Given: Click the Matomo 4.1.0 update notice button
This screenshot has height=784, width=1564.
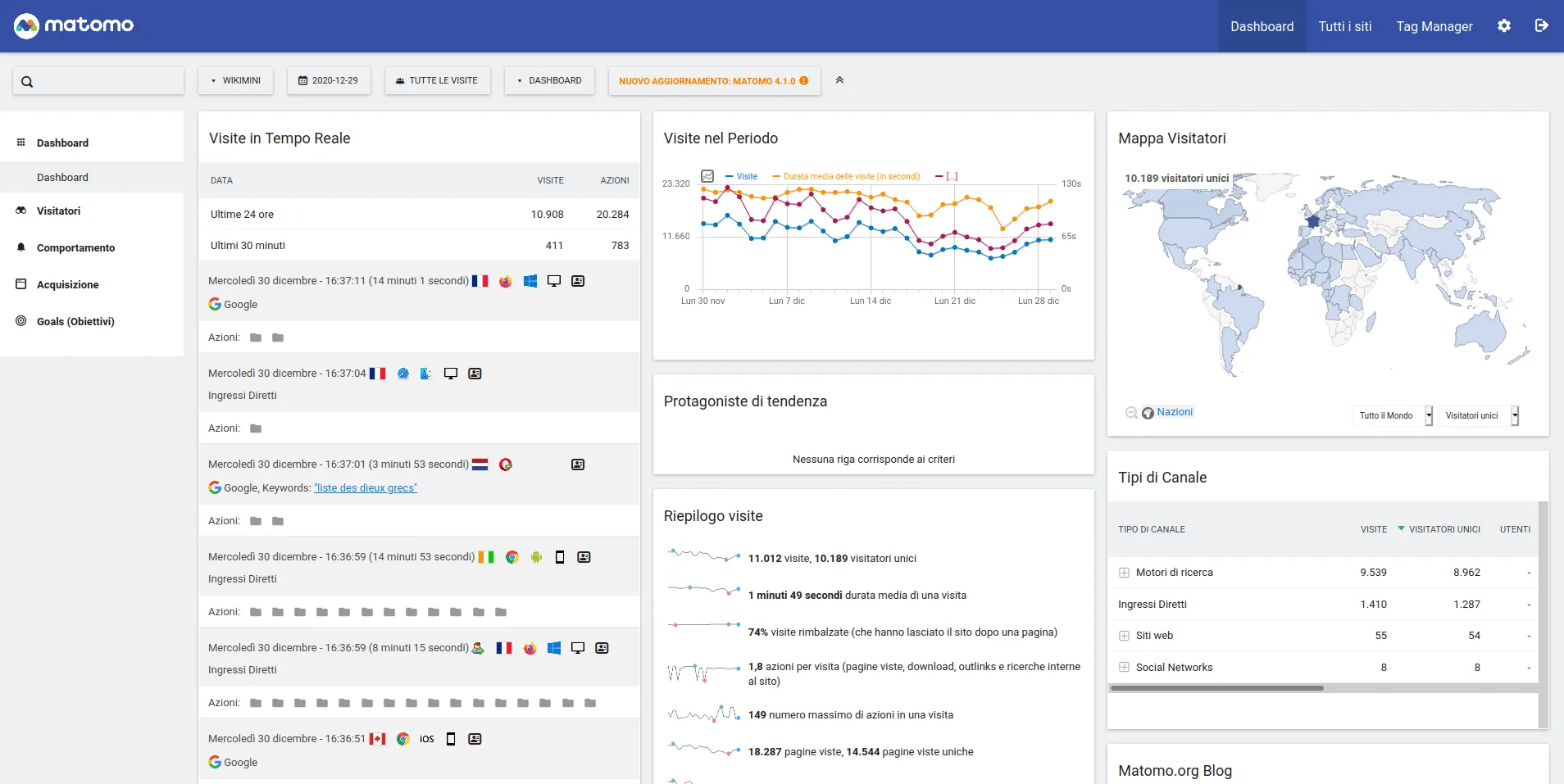Looking at the screenshot, I should click(x=713, y=81).
